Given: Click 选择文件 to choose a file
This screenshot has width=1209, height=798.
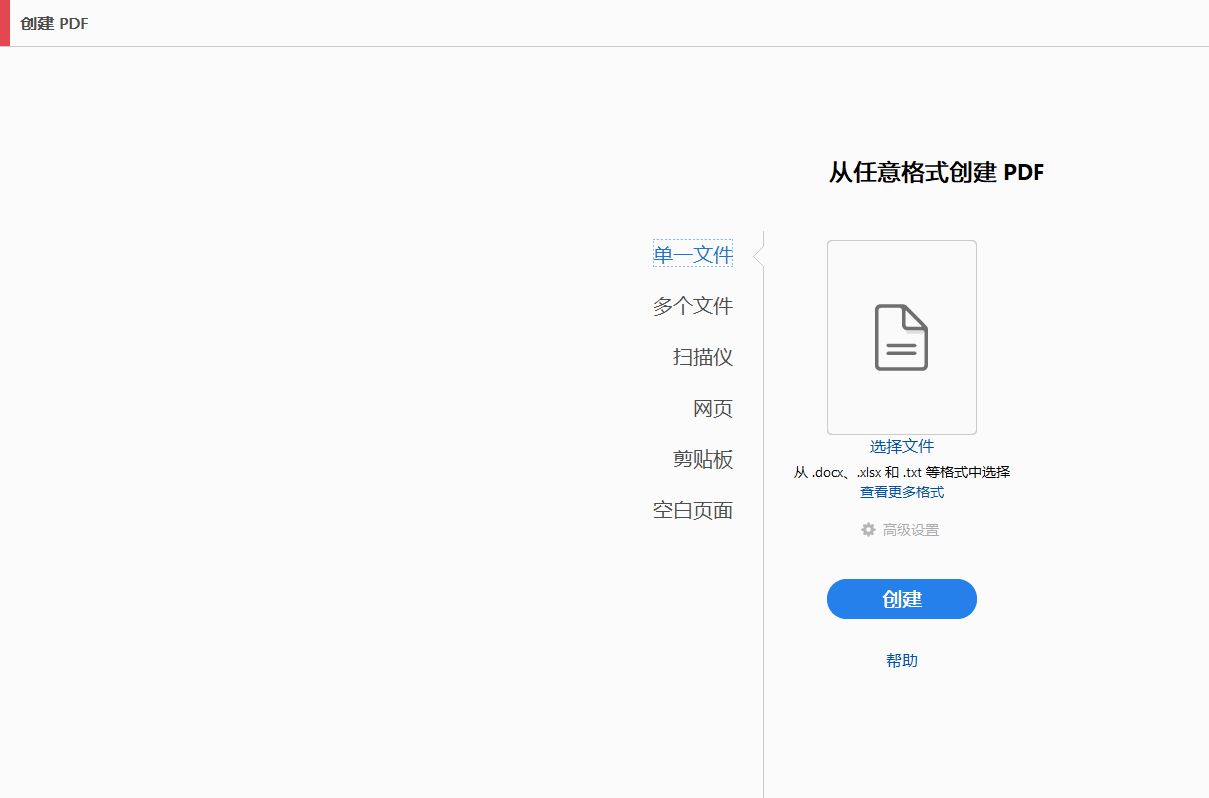Looking at the screenshot, I should pos(901,446).
